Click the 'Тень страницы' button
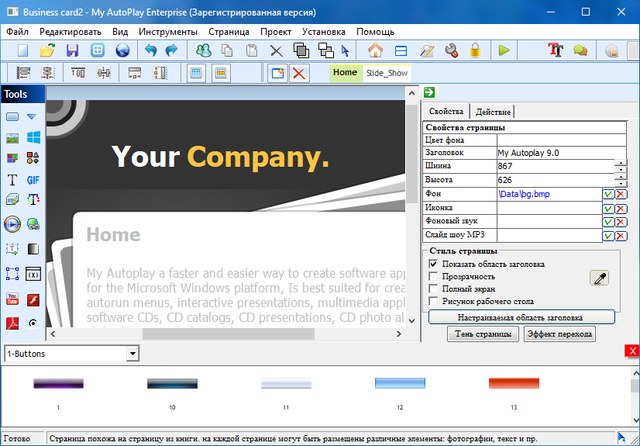Screen dimensions: 640x446 tap(483, 334)
